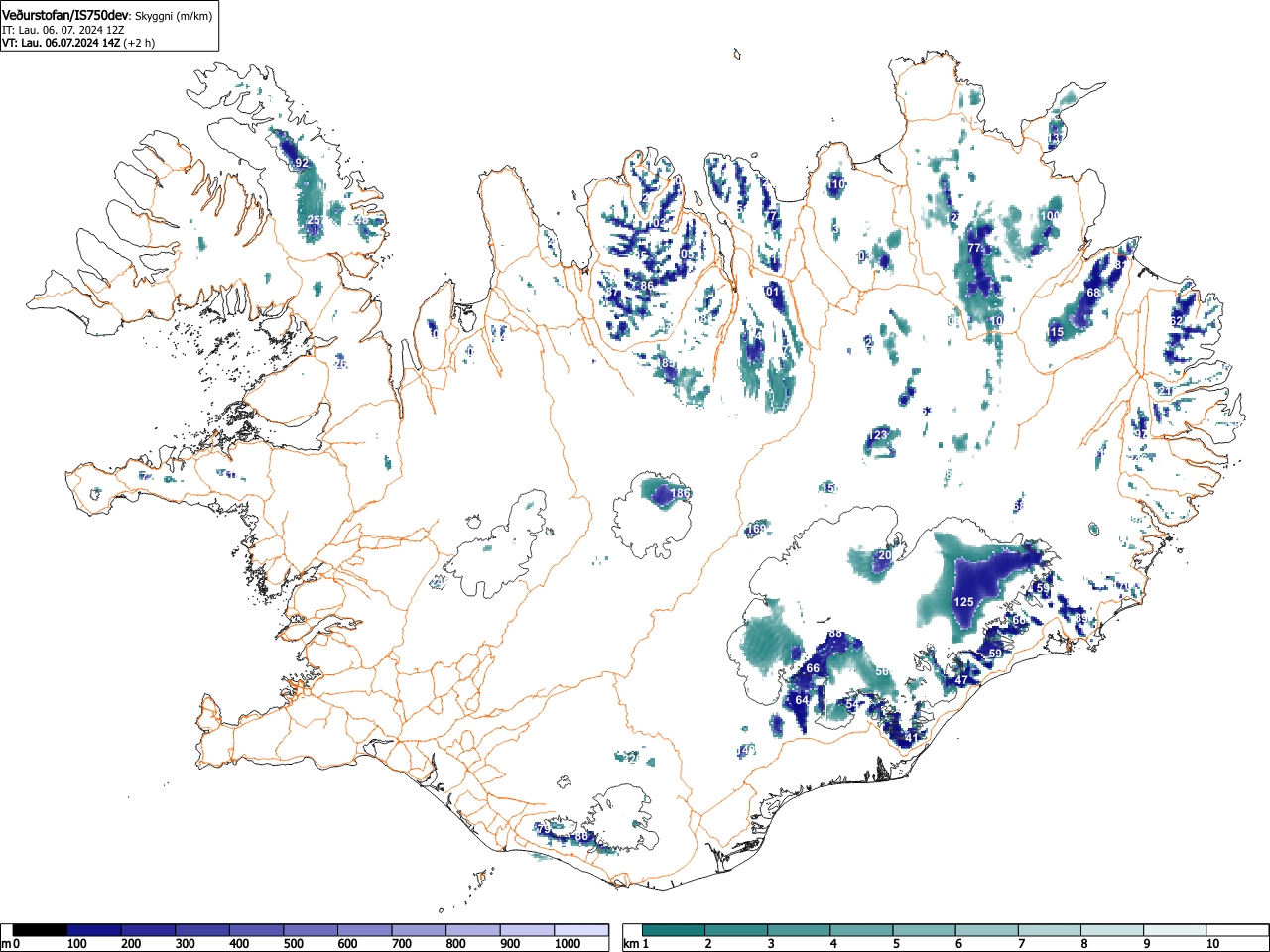Click the 600–700 m legend swatch

pos(365,930)
